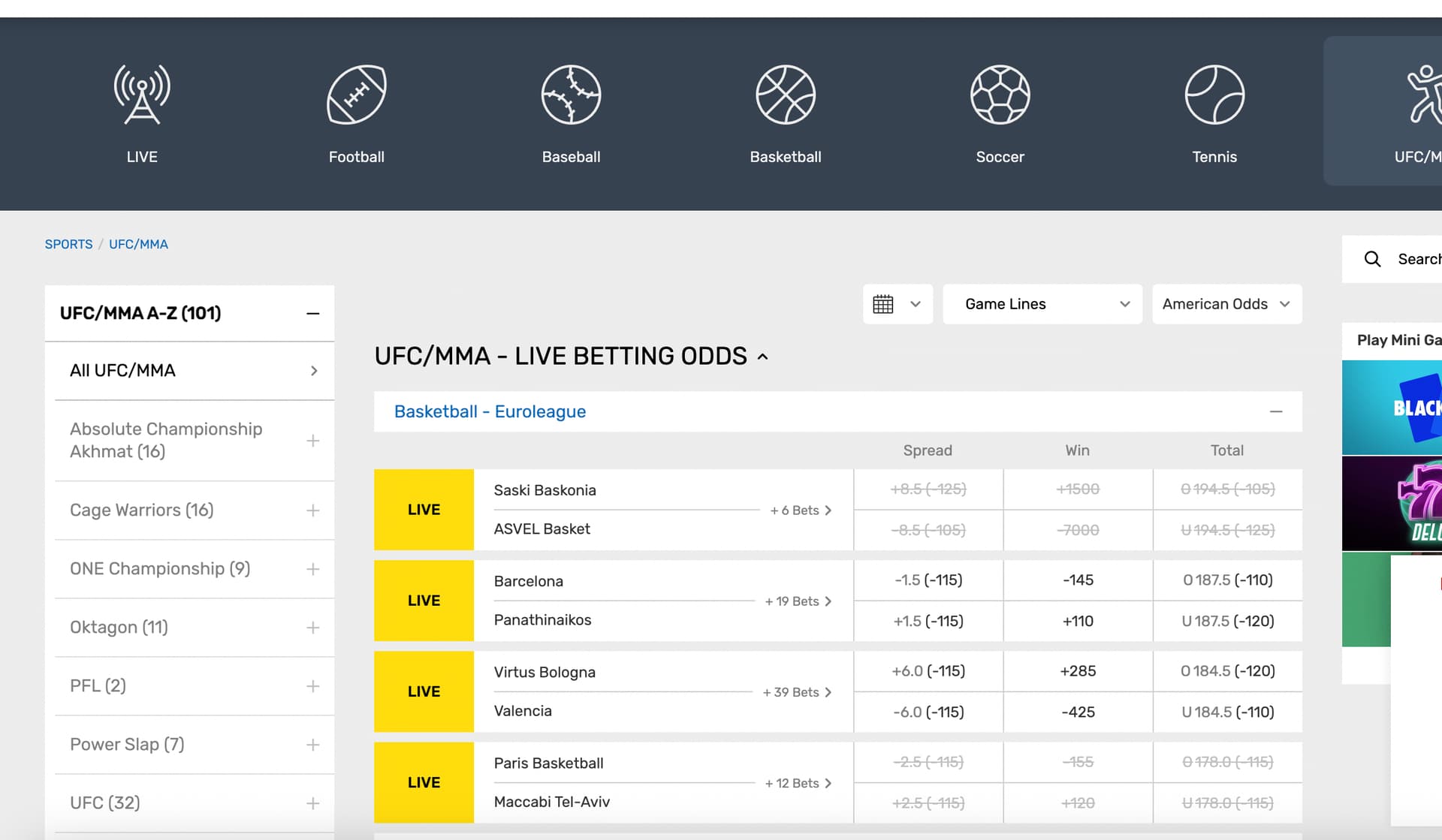Image resolution: width=1442 pixels, height=840 pixels.
Task: Select Barcelona -145 win odds
Action: [1077, 580]
